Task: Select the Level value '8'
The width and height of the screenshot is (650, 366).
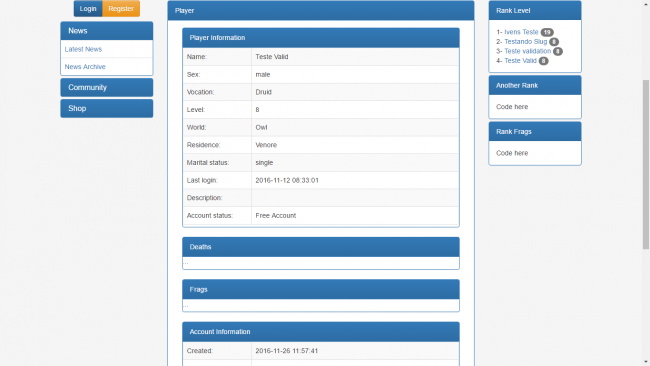Action: (x=257, y=110)
